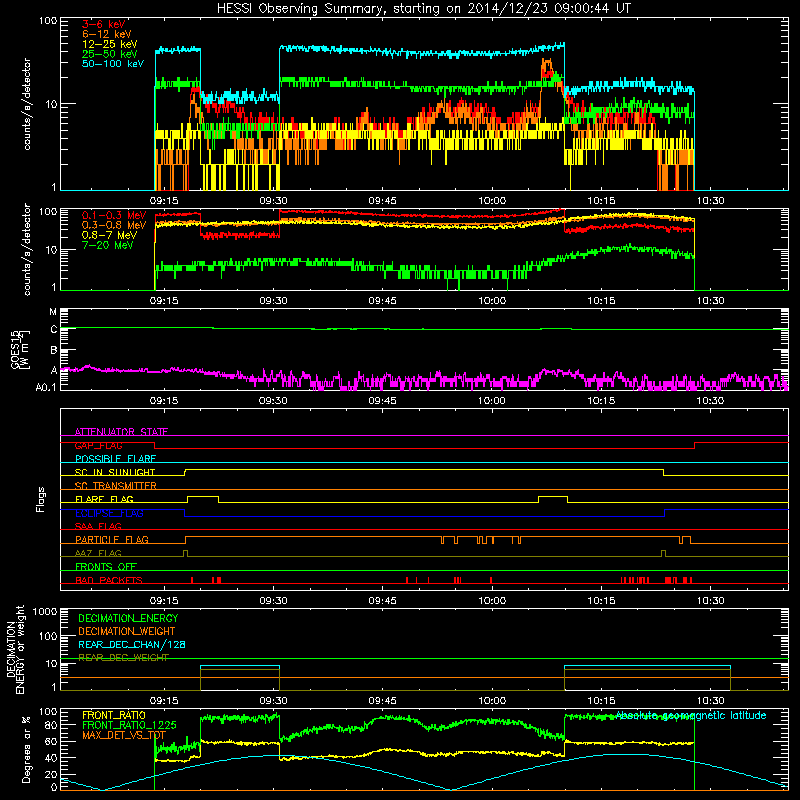Viewport: 800px width, 800px height.
Task: Pick the cyan 50-100 keV legend label
Action: coord(113,64)
